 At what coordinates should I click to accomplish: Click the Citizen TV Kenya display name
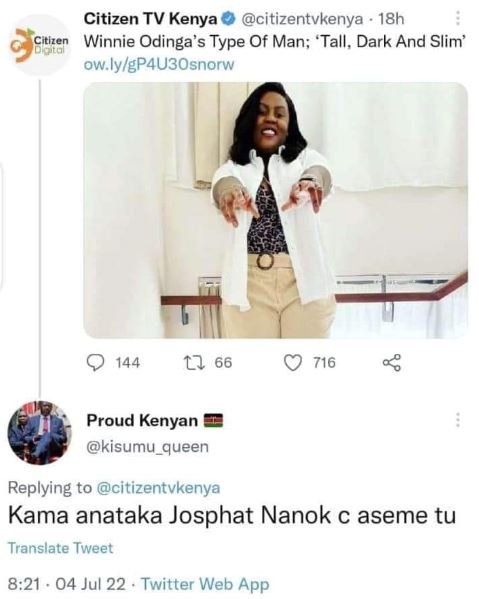click(150, 18)
